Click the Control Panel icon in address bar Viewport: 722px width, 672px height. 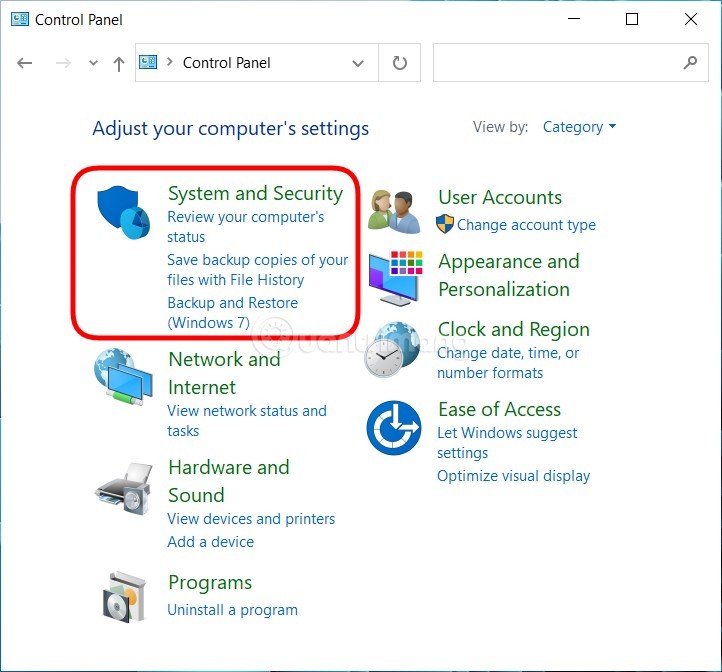pyautogui.click(x=148, y=62)
